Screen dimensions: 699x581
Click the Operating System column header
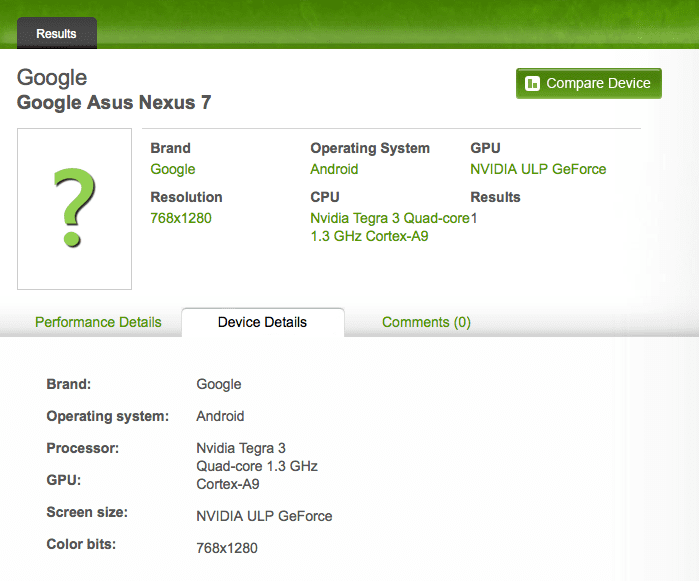point(370,148)
